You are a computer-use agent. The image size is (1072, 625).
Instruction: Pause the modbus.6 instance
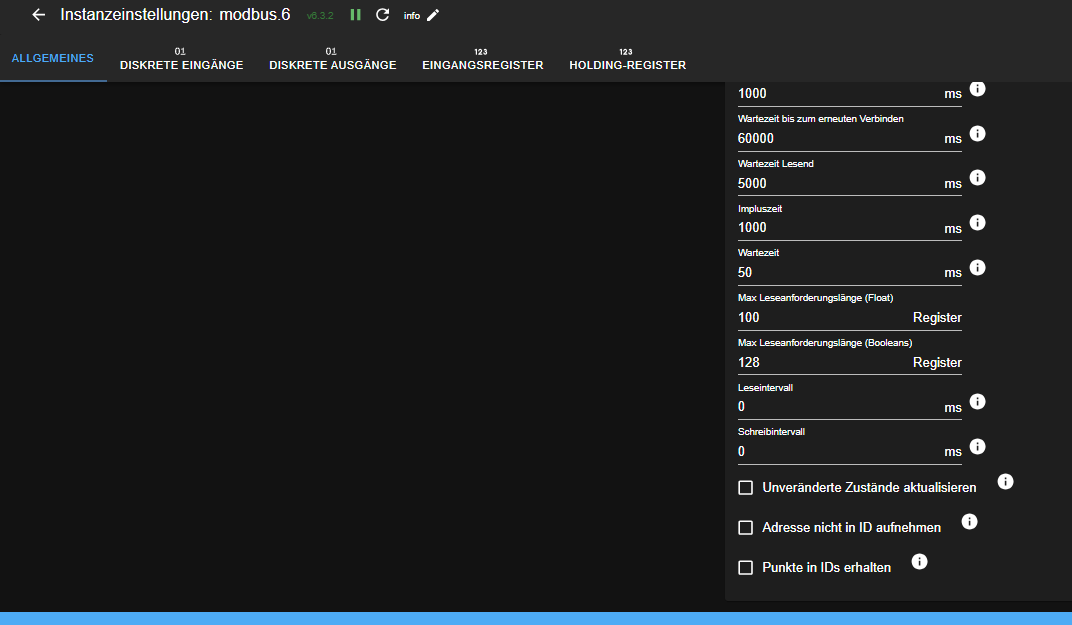tap(355, 15)
